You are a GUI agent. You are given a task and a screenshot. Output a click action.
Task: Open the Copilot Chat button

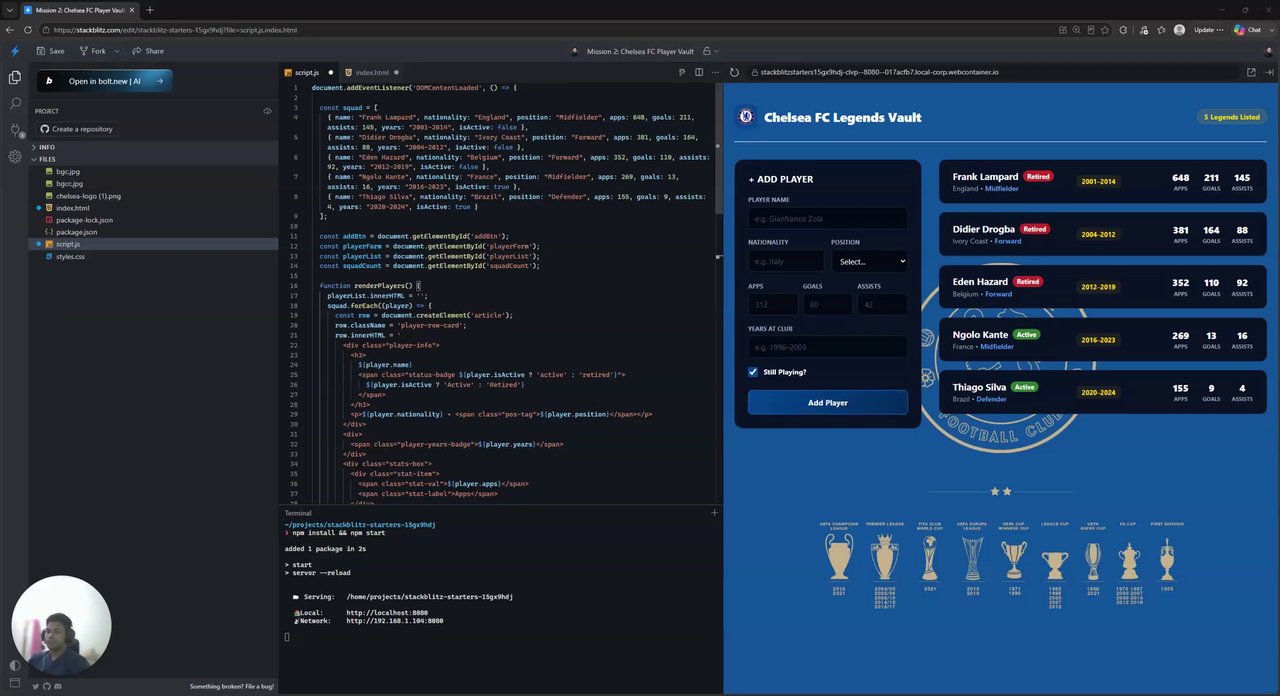(x=1246, y=30)
